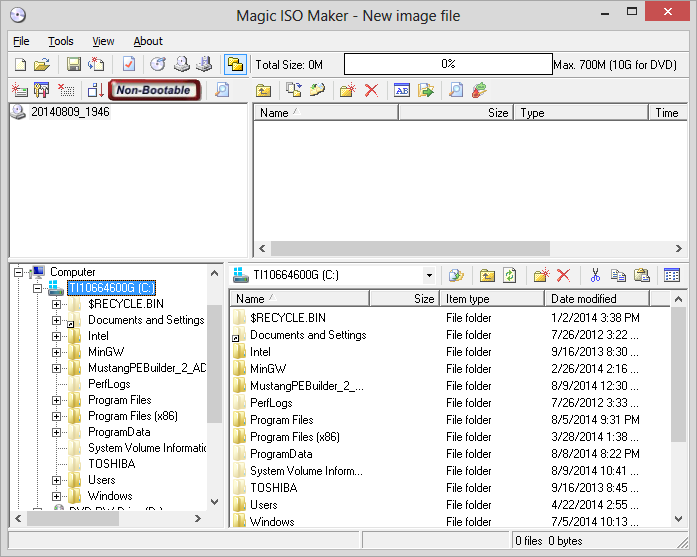Image resolution: width=697 pixels, height=557 pixels.
Task: Sort file browser list by Size column
Action: pyautogui.click(x=405, y=299)
